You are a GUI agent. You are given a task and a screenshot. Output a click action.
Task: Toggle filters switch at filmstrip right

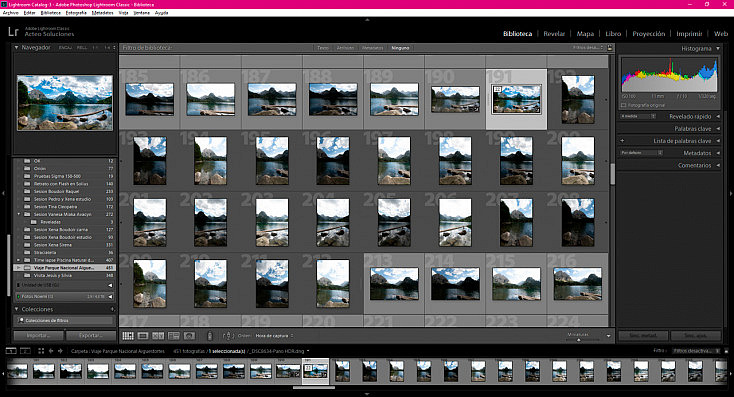(726, 351)
